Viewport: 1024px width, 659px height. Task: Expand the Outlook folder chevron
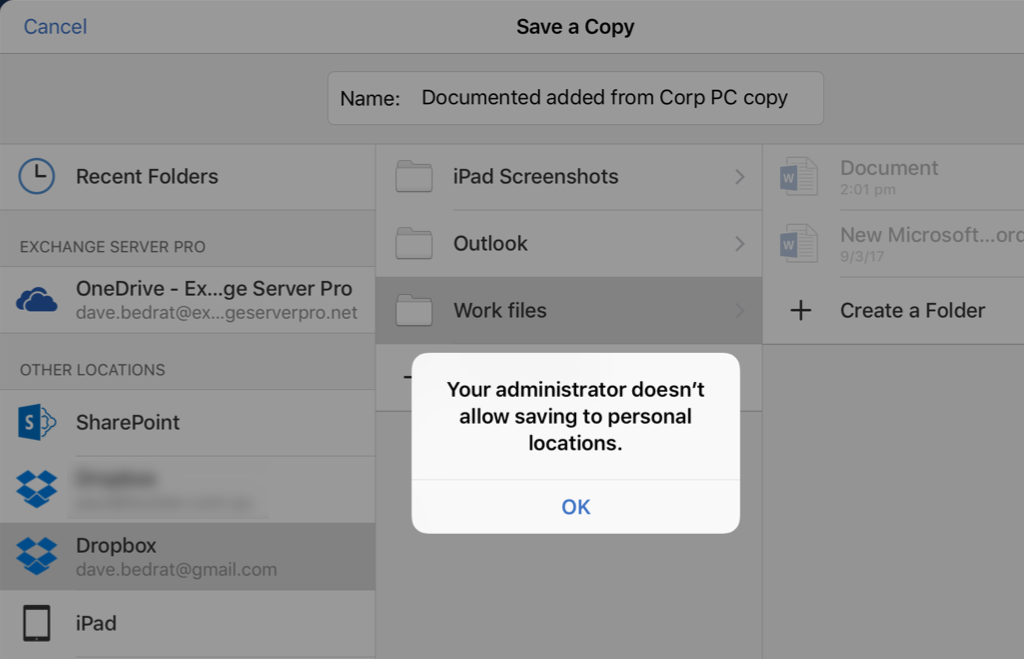pos(740,244)
